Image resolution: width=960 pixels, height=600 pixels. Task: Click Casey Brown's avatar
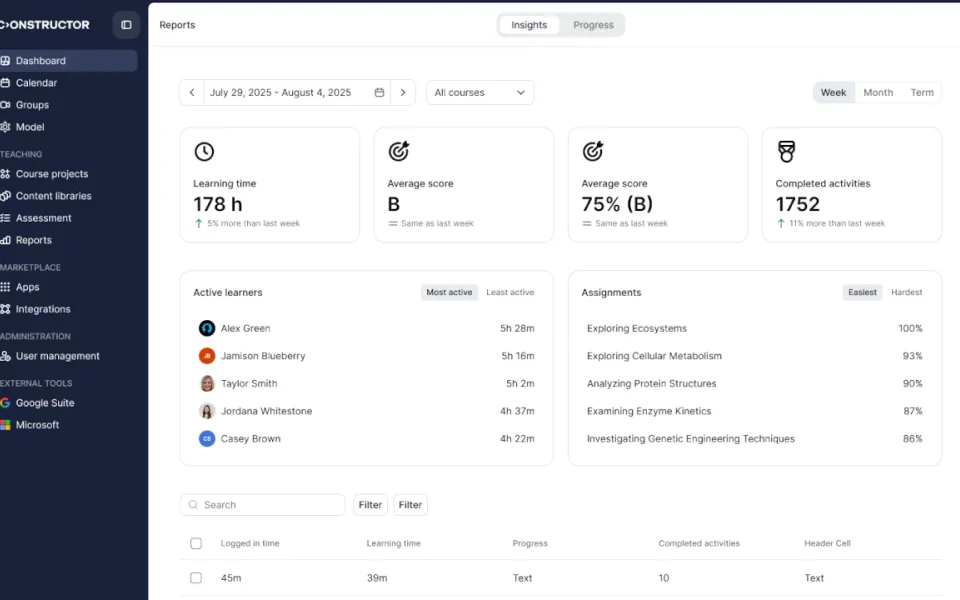(207, 438)
